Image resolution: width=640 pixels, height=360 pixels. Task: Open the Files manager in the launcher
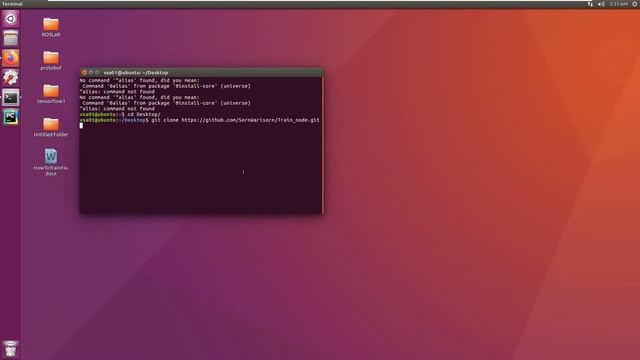pos(11,38)
